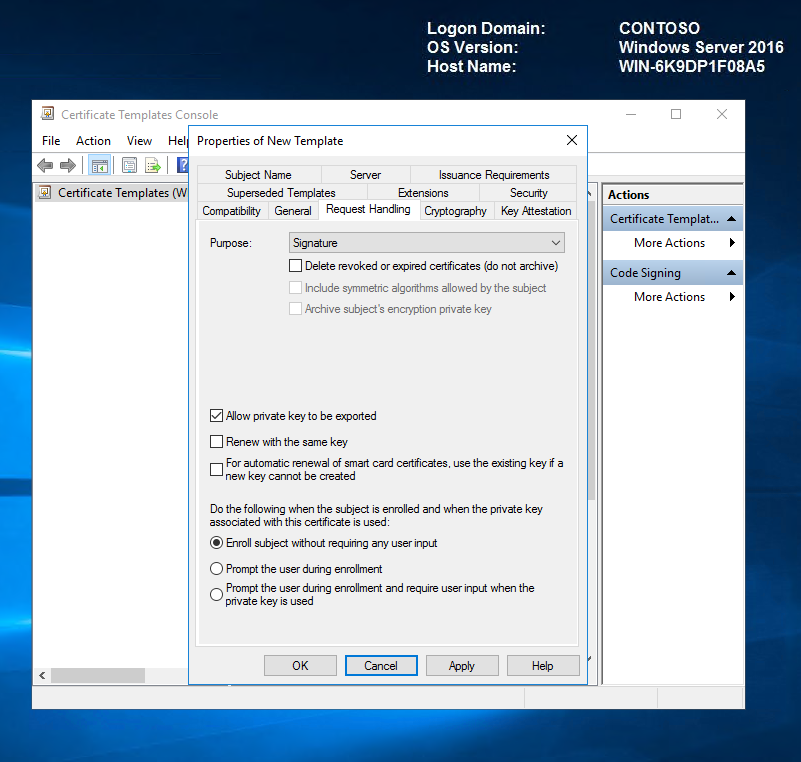The image size is (801, 762).
Task: Select prompt and require input when key used
Action: (217, 594)
